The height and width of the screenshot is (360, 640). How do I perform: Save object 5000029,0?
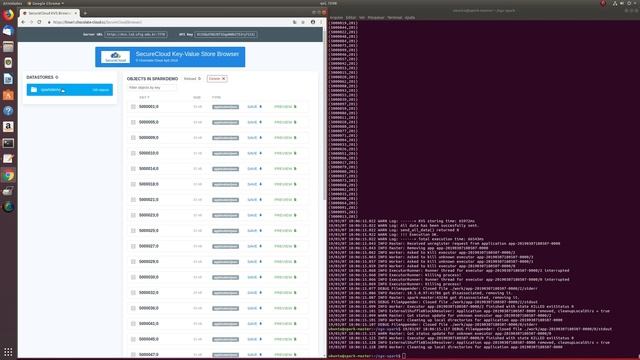coord(254,262)
